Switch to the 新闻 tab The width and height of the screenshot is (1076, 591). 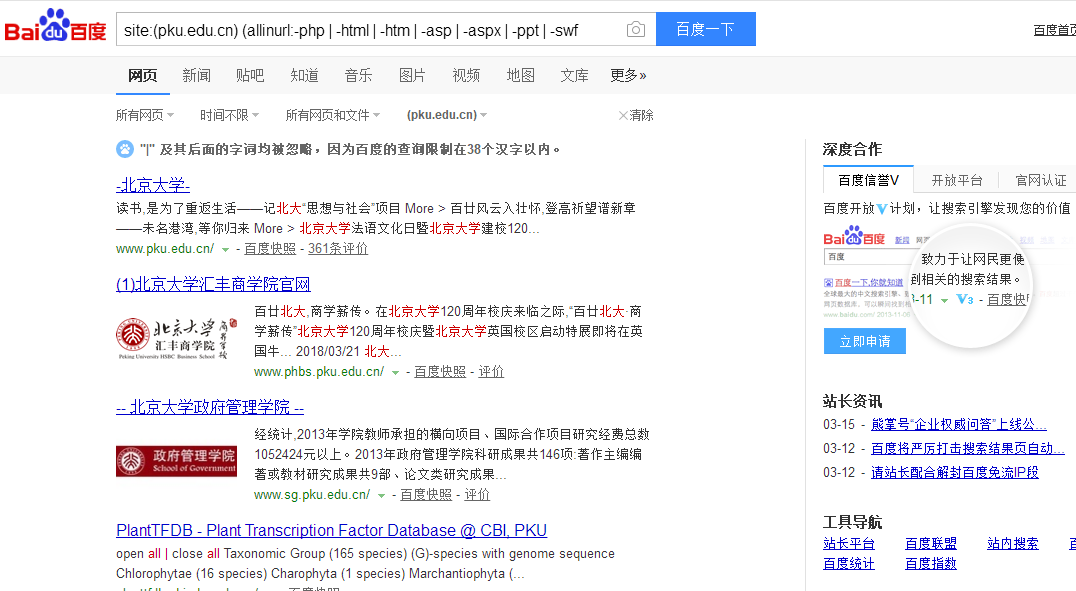tap(196, 76)
